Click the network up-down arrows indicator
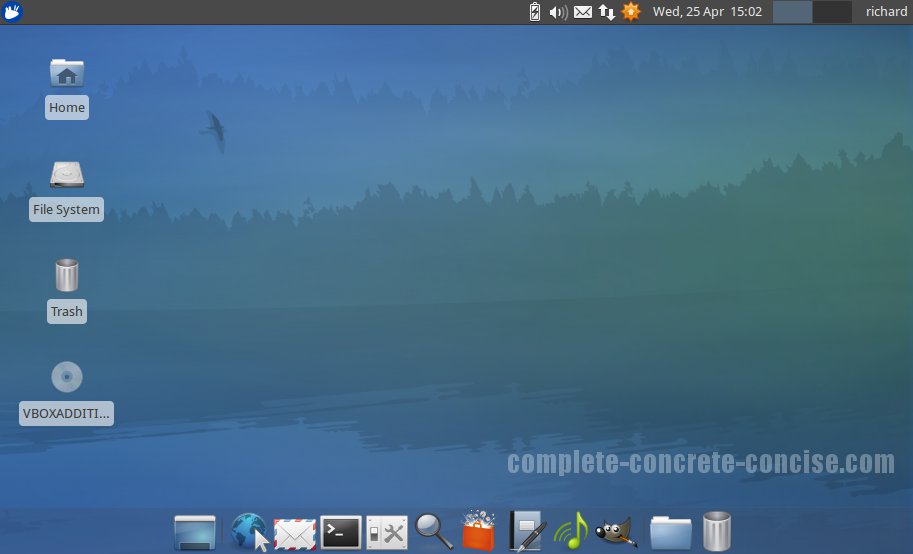This screenshot has height=554, width=913. tap(607, 12)
